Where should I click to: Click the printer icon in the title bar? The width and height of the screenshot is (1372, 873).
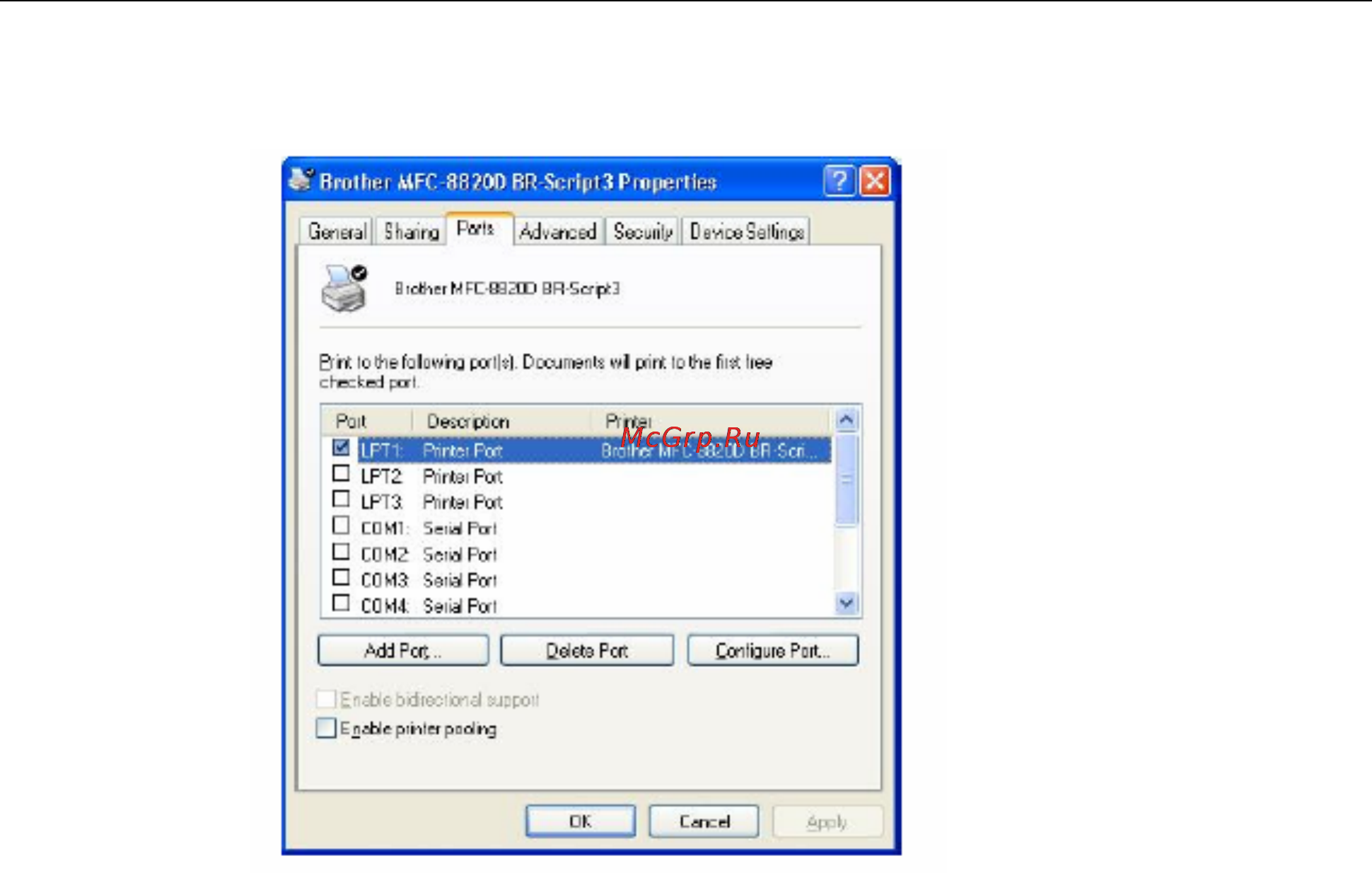pyautogui.click(x=301, y=180)
